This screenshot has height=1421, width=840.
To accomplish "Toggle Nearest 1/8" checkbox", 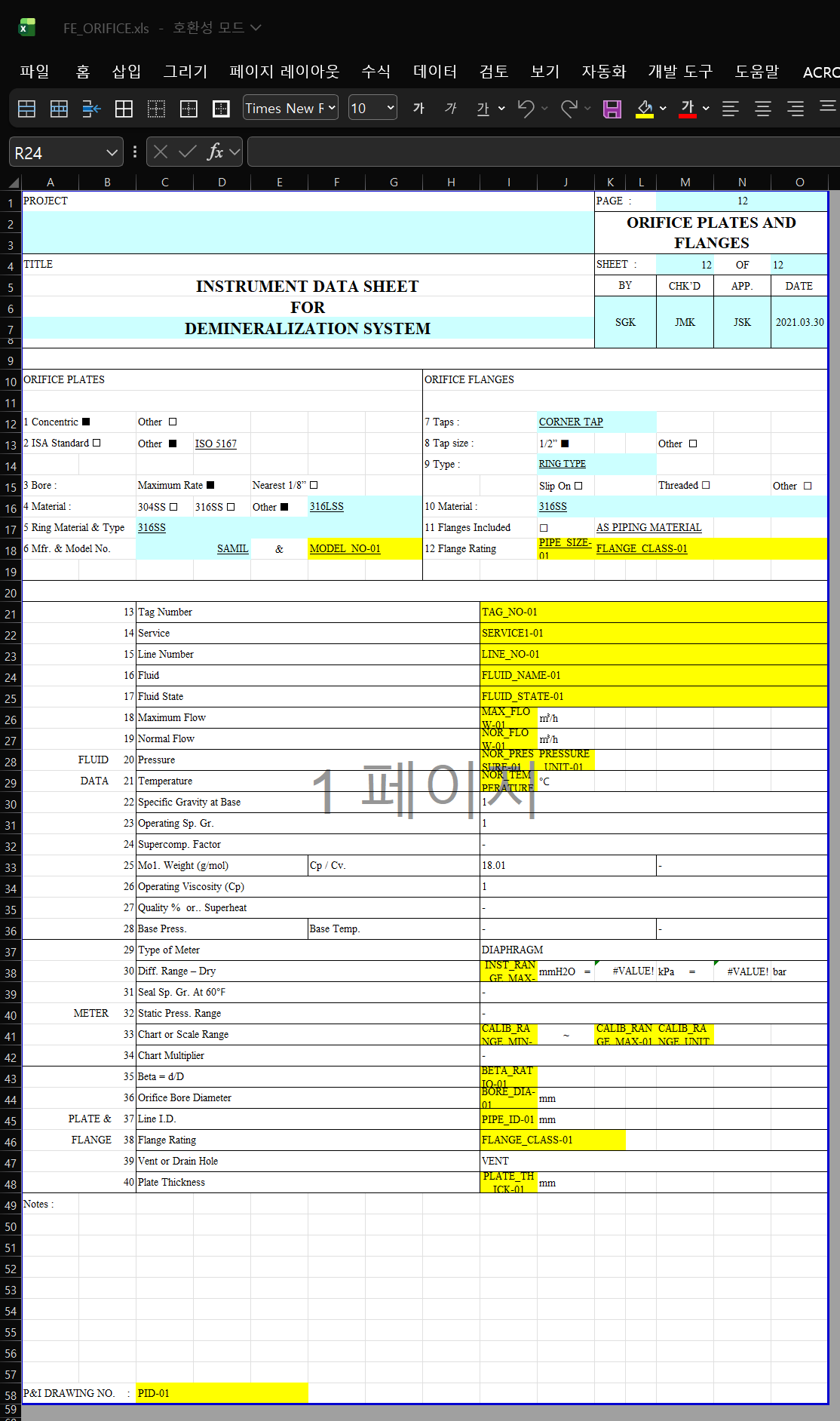I will point(314,485).
